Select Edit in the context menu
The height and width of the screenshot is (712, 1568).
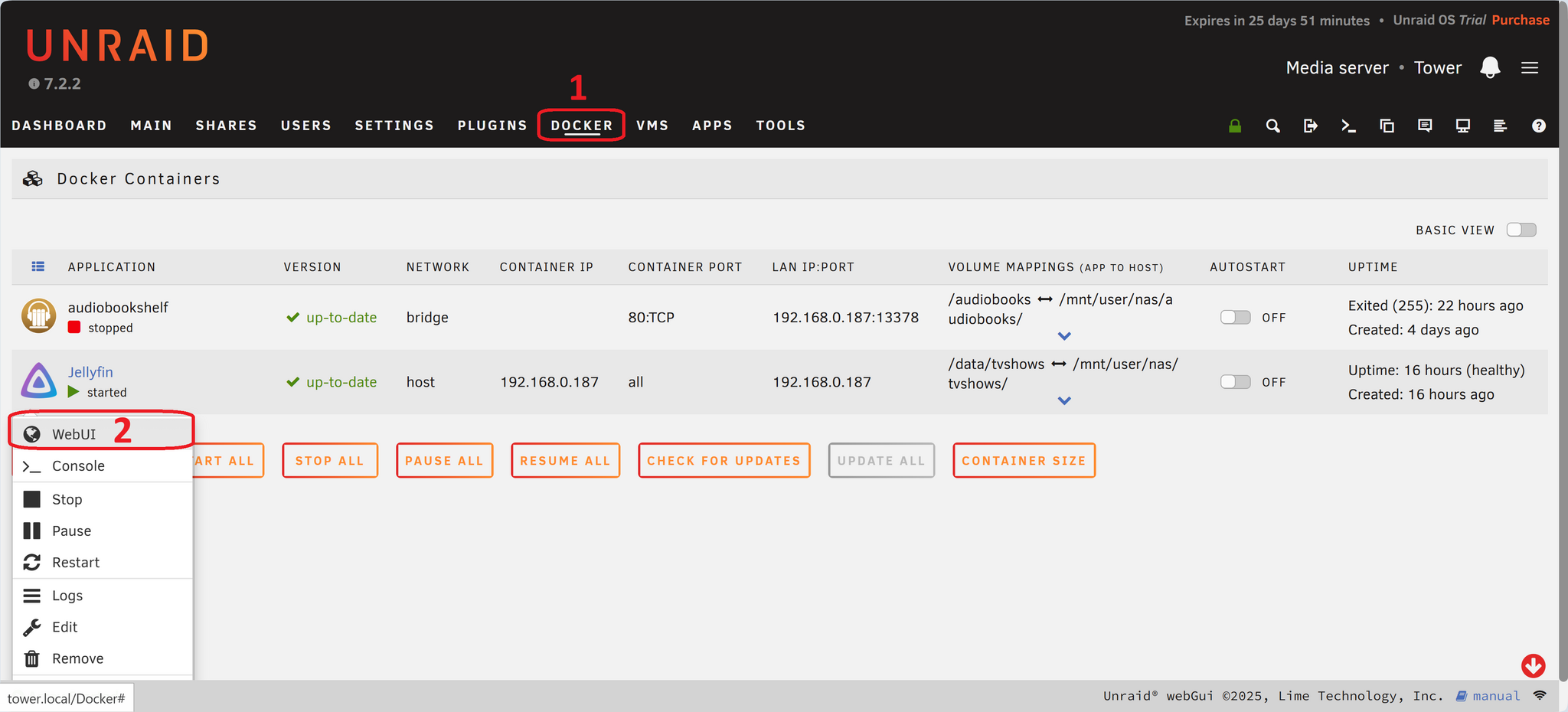coord(102,626)
